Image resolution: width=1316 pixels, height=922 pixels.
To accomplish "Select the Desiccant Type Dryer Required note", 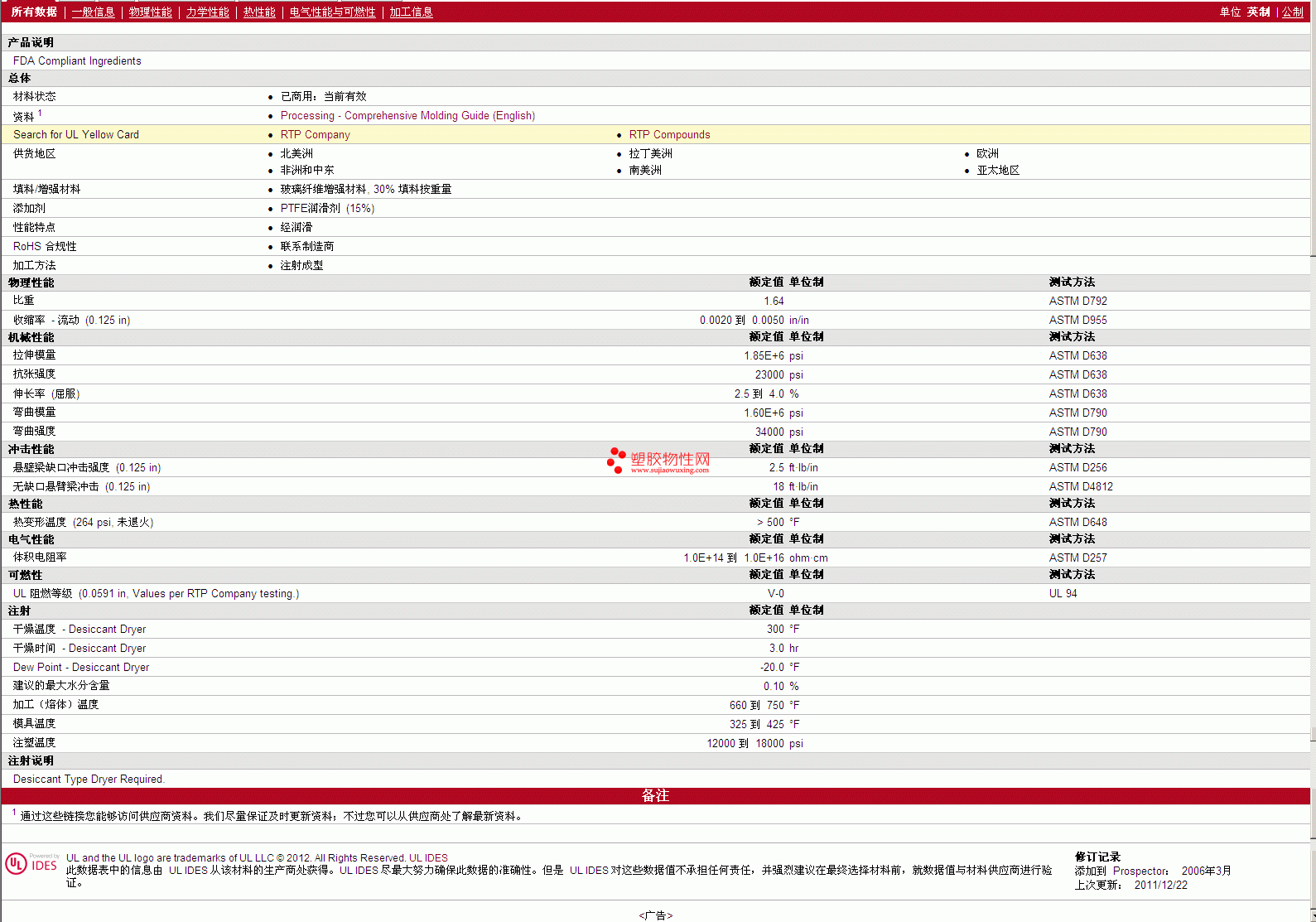I will (x=89, y=780).
